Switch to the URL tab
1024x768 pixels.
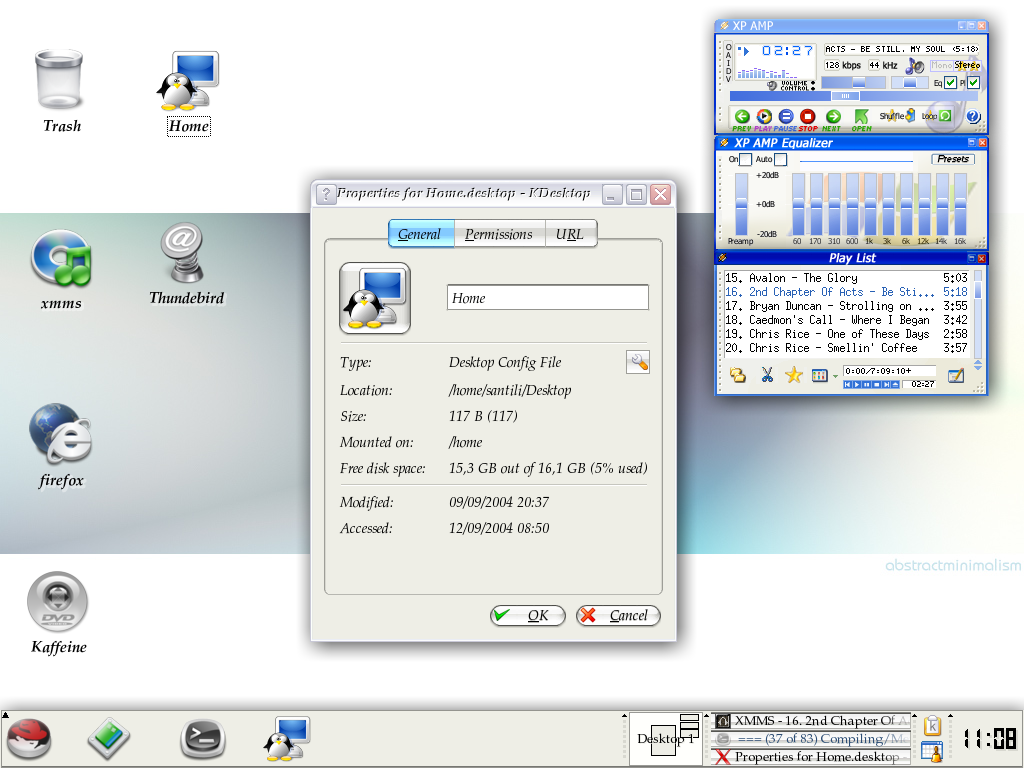(x=571, y=234)
